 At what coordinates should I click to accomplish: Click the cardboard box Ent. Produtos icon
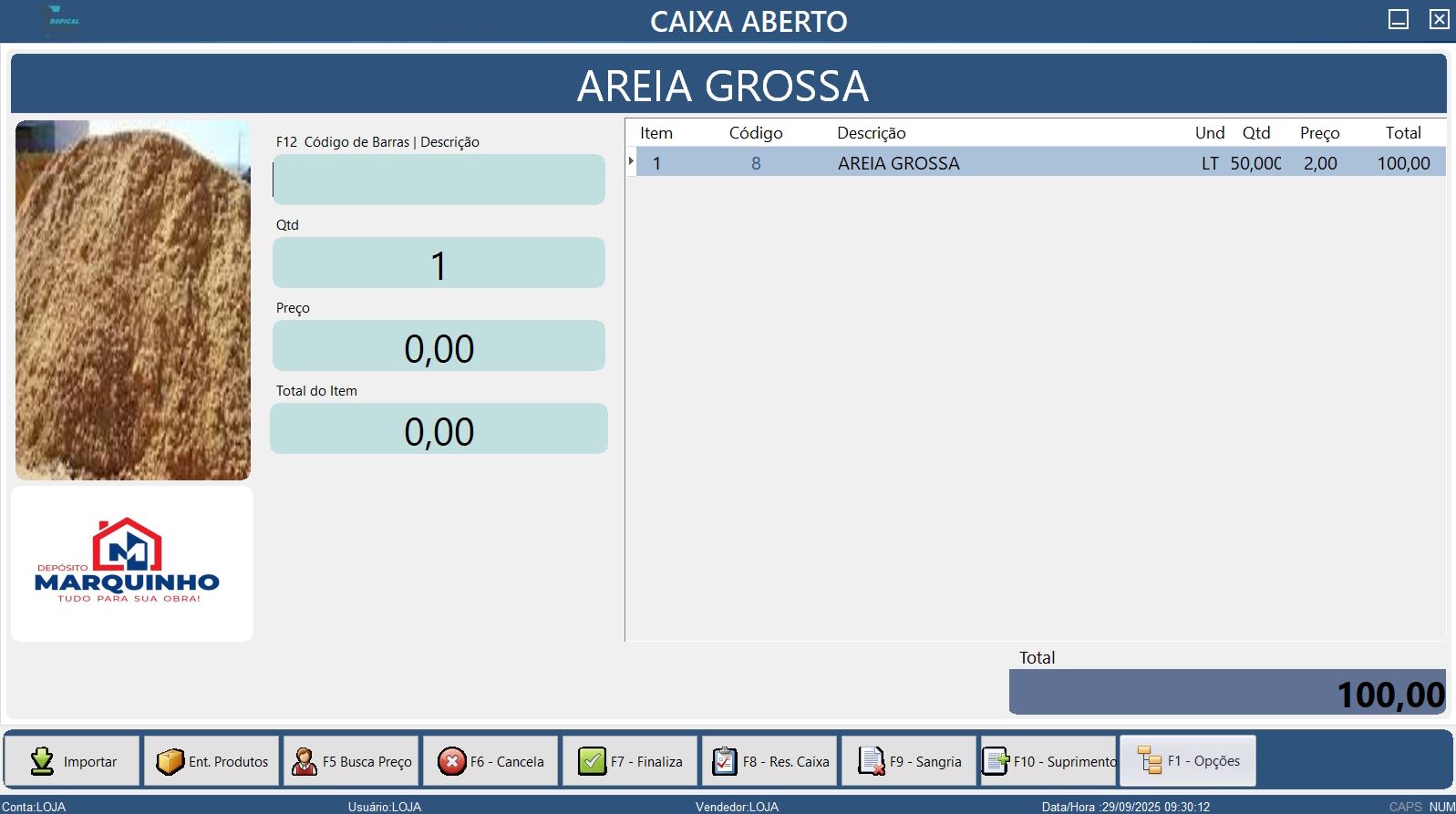click(170, 761)
